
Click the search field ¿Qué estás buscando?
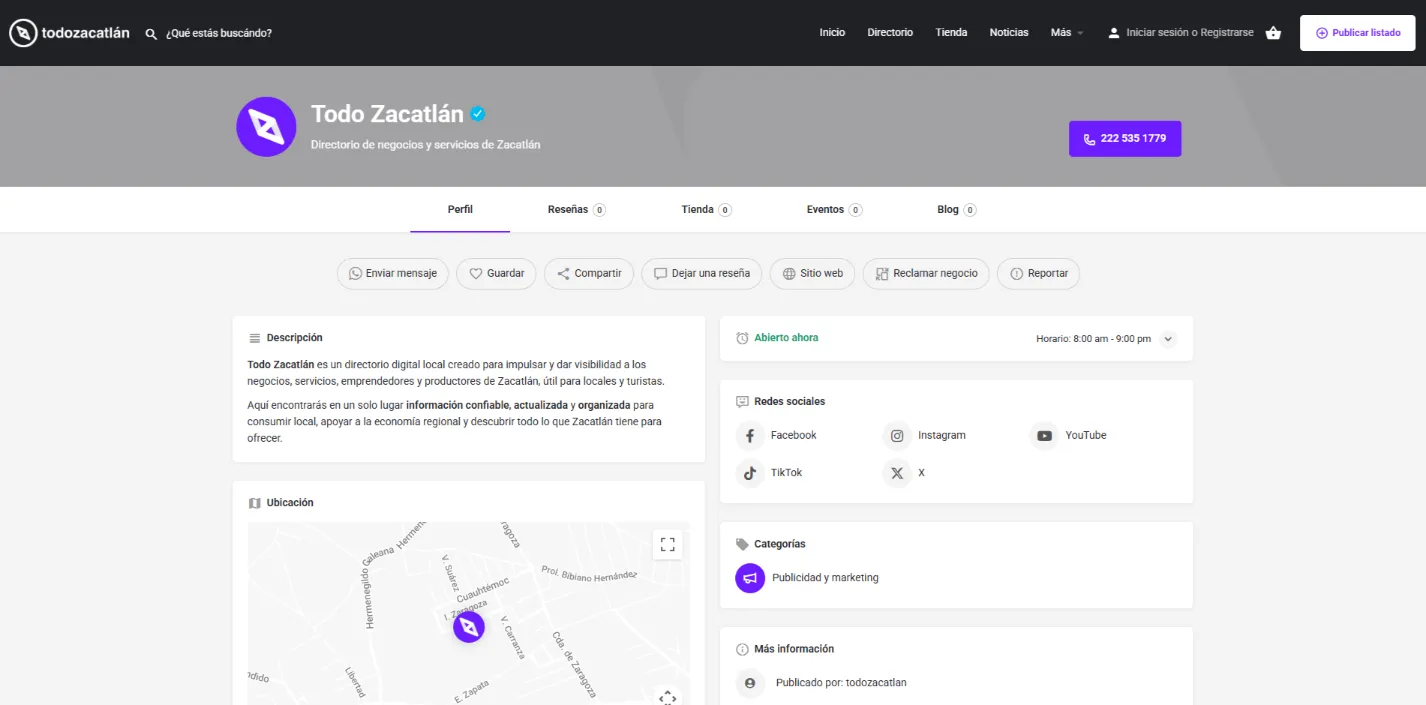tap(219, 33)
